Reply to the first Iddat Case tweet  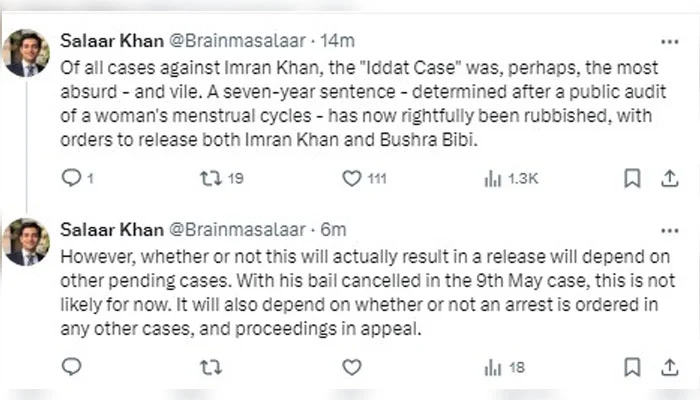(x=71, y=178)
